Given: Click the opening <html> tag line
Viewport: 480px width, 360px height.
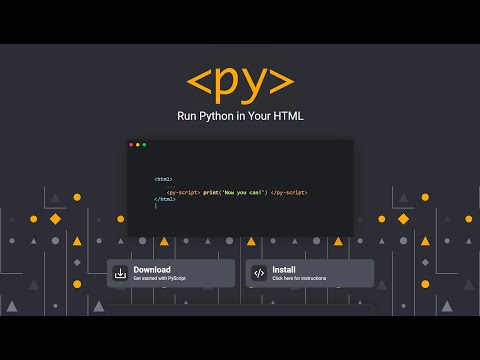Looking at the screenshot, I should click(x=163, y=179).
